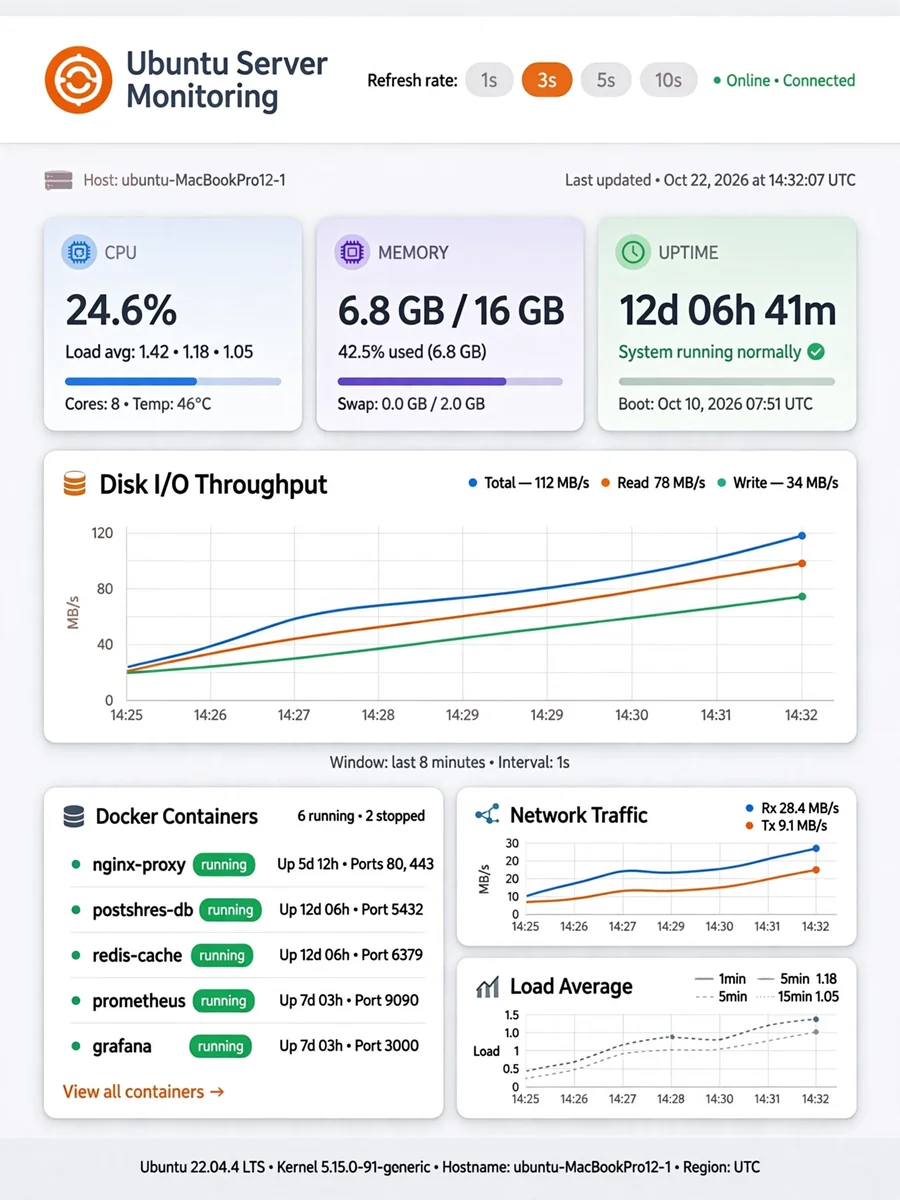Click the green dot before Online • Connected
The image size is (900, 1200).
coord(717,81)
